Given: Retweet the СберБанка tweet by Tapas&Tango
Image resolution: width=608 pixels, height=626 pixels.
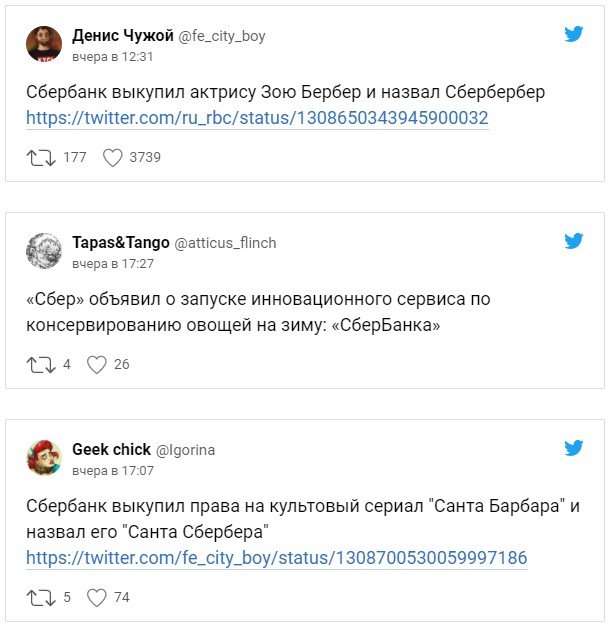Looking at the screenshot, I should pos(40,364).
